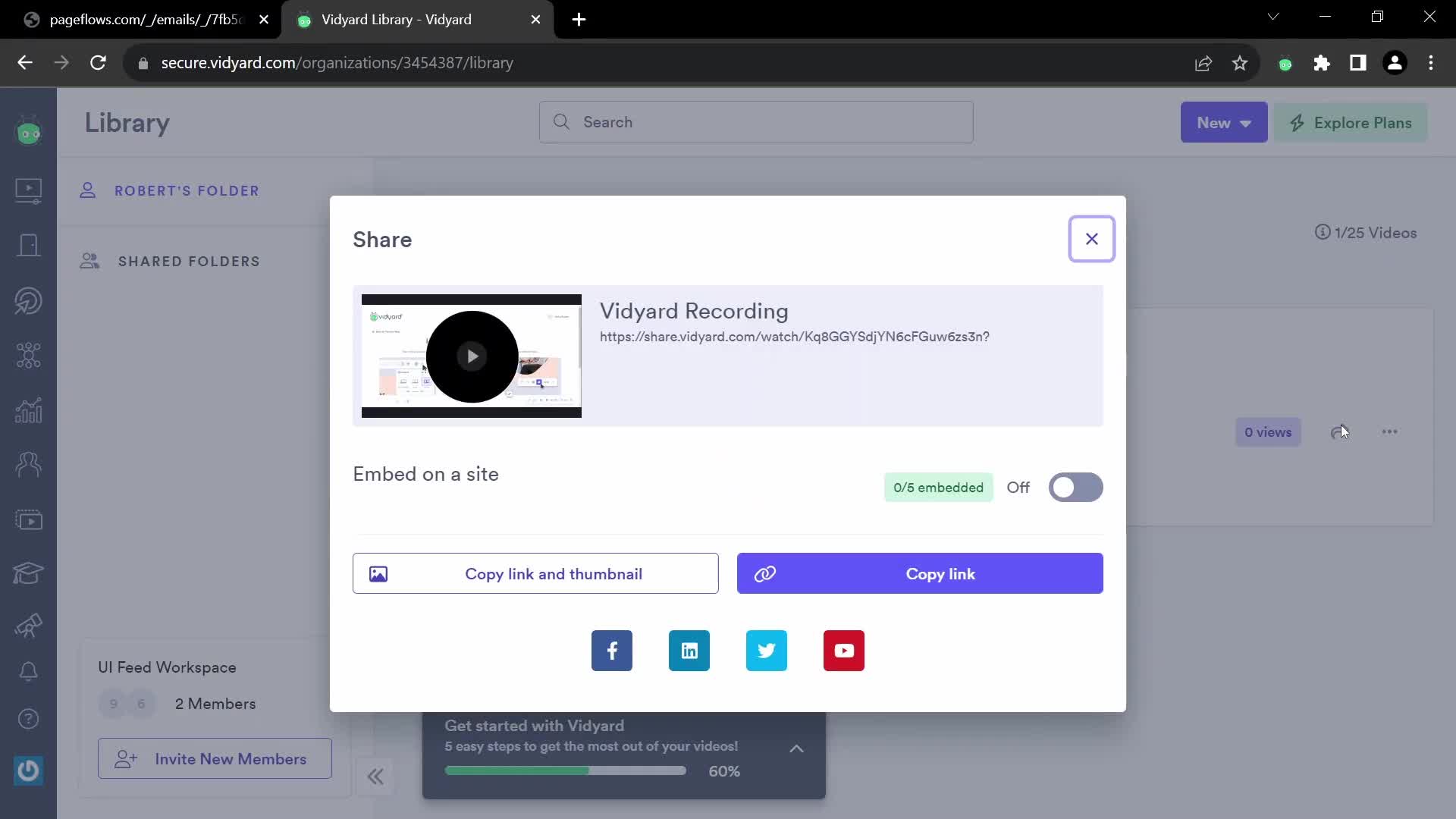Click the browser address bar URL
Image resolution: width=1456 pixels, height=819 pixels.
337,63
